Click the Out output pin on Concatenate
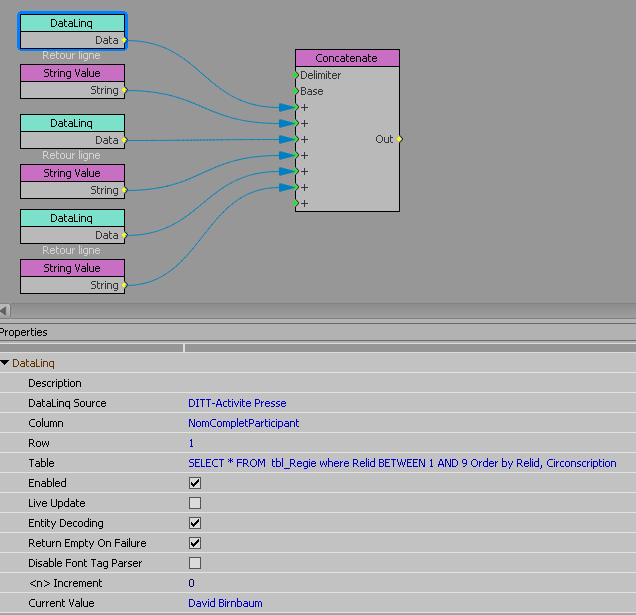This screenshot has width=636, height=615. [400, 139]
